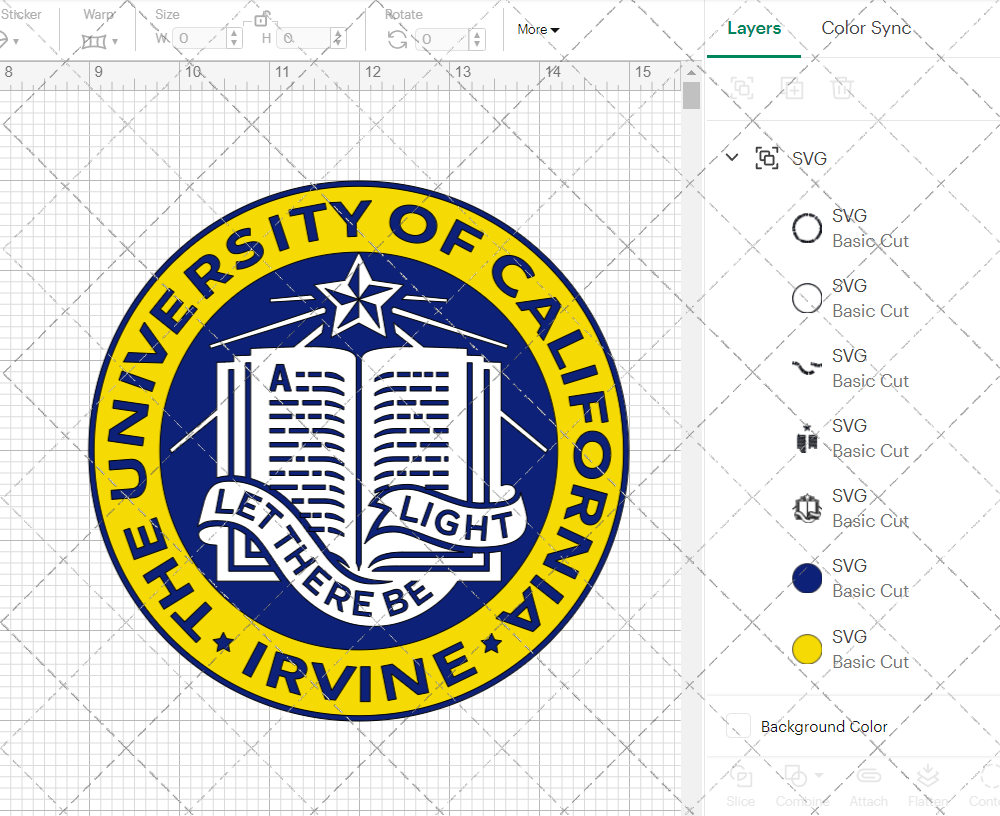Click the Sticker toggle control
Viewport: 1000px width, 816px height.
8,40
